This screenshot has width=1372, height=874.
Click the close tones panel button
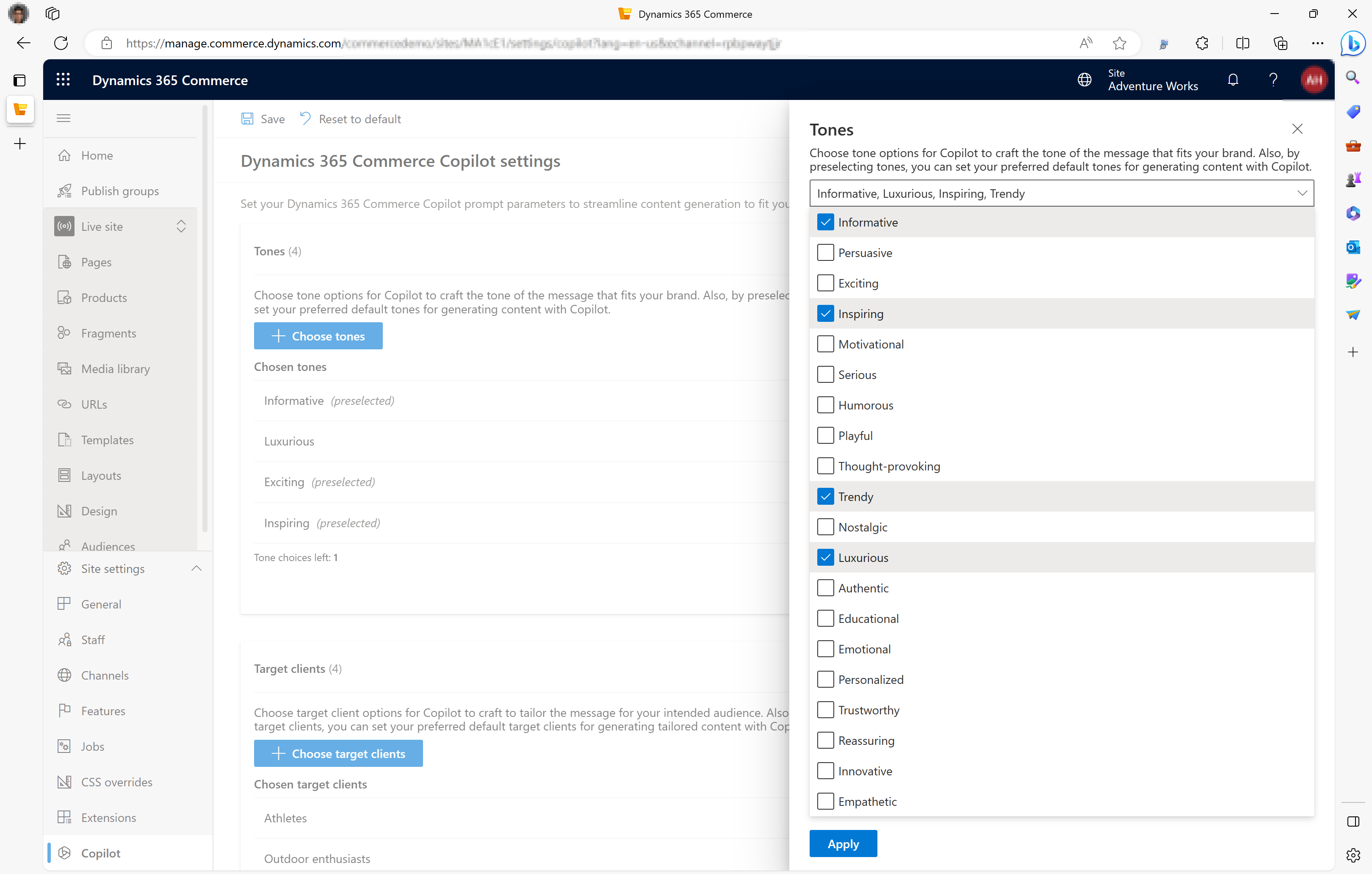1298,128
